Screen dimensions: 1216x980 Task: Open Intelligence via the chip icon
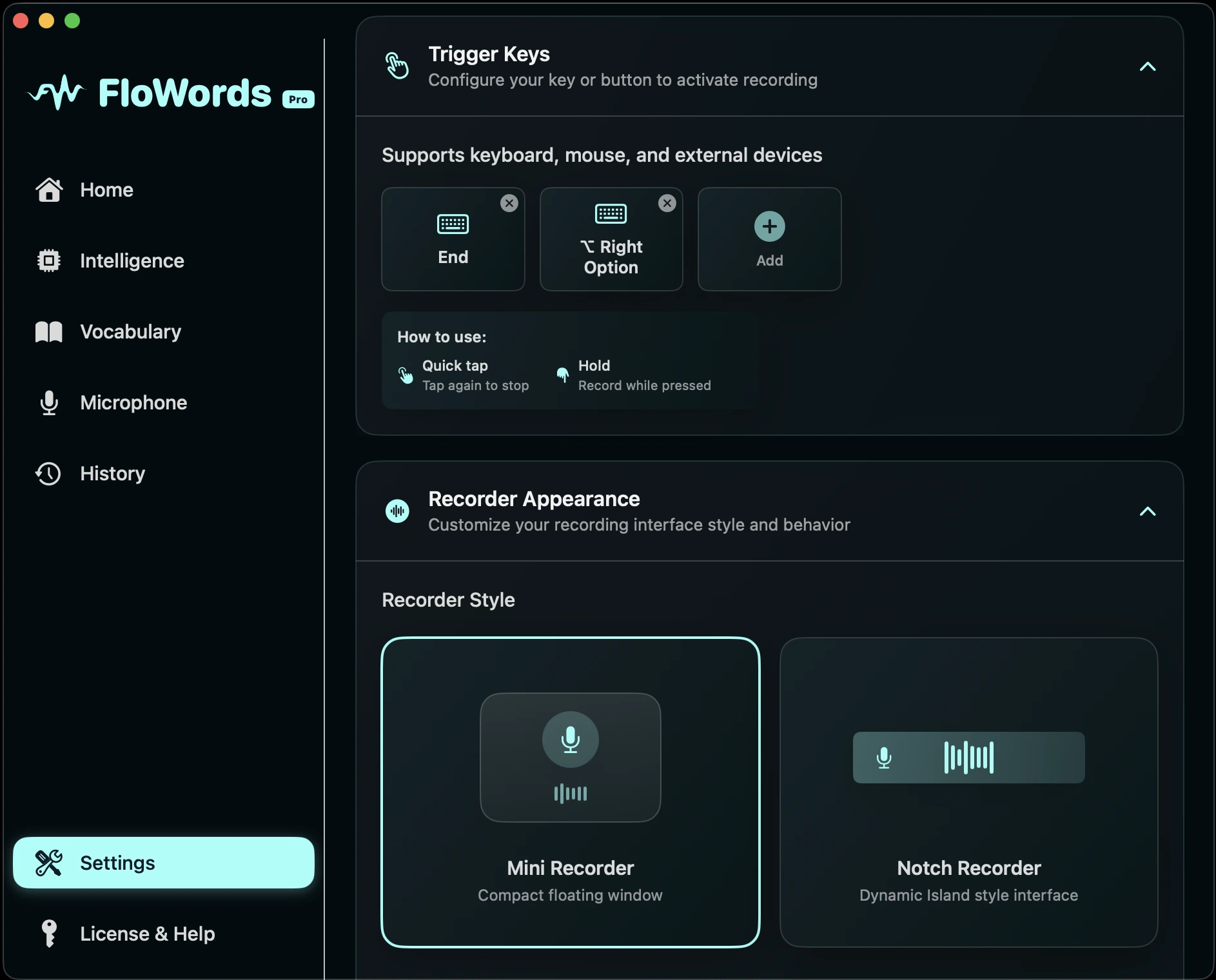48,260
